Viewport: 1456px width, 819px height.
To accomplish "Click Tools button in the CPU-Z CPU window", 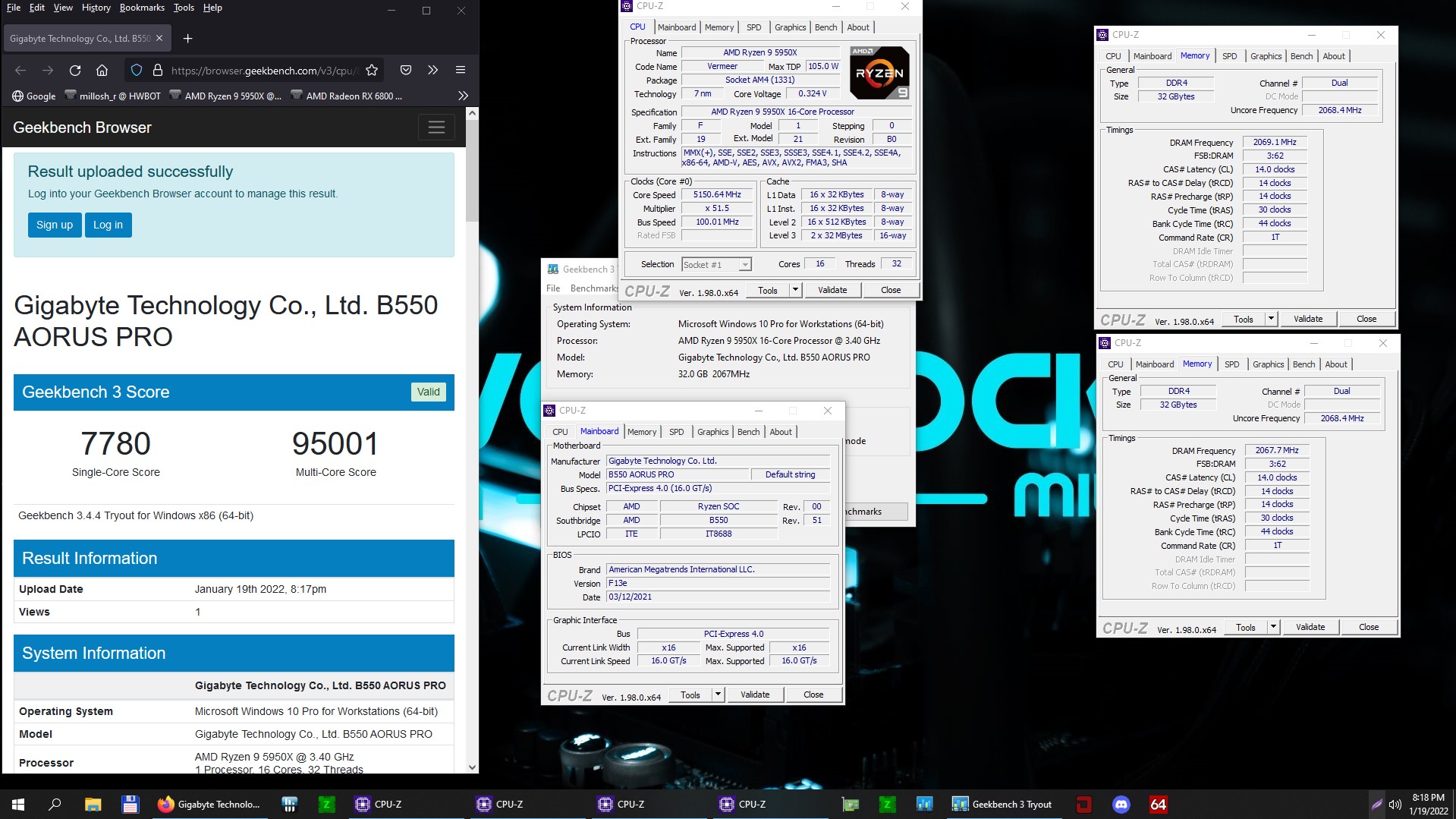I will coord(768,290).
